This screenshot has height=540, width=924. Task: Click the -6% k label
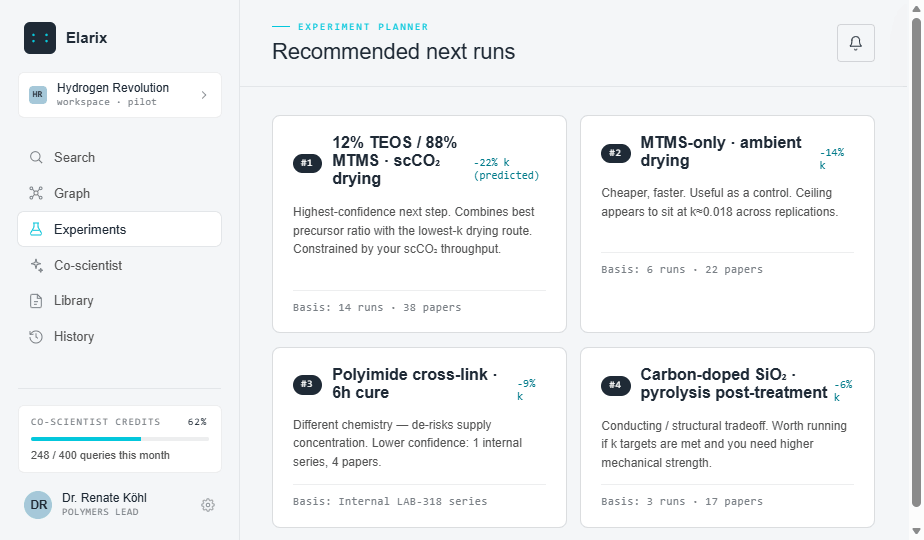click(843, 391)
